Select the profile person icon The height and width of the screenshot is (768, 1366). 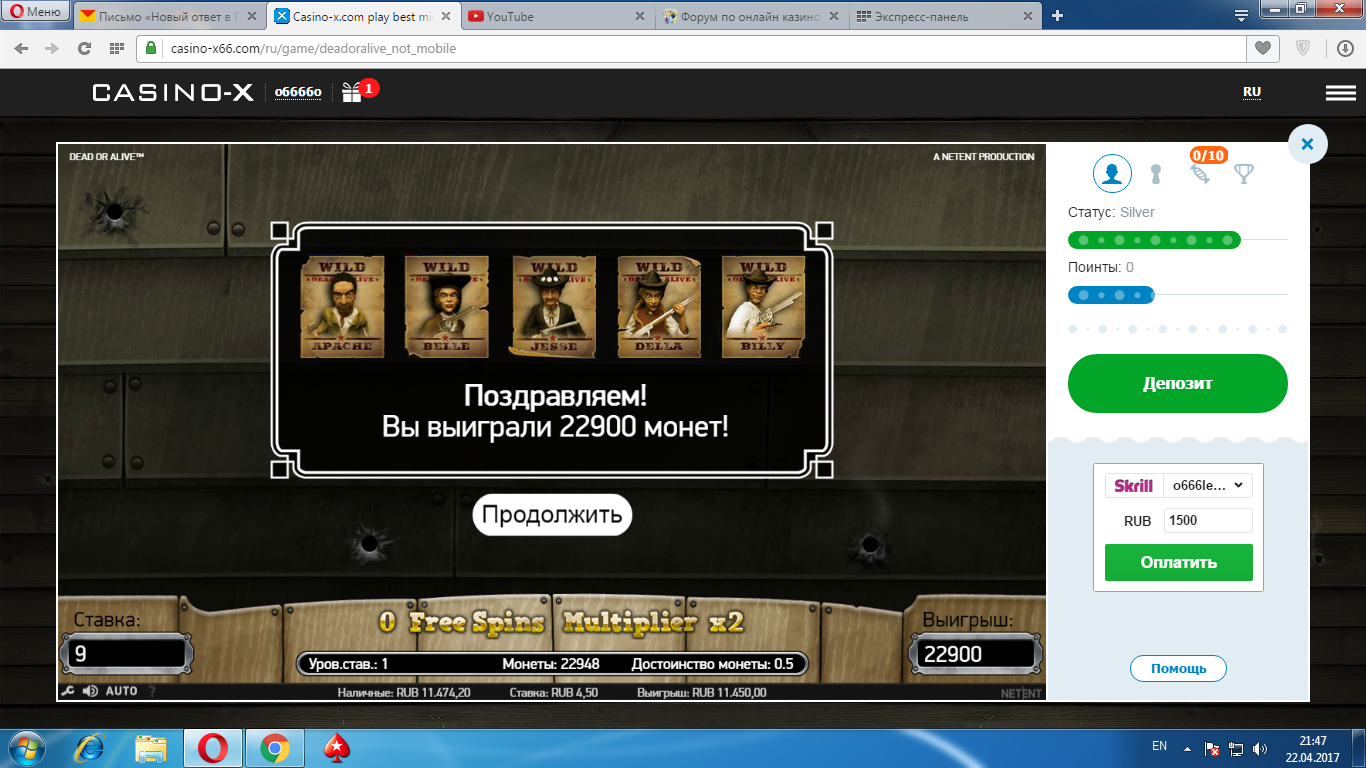click(1112, 174)
